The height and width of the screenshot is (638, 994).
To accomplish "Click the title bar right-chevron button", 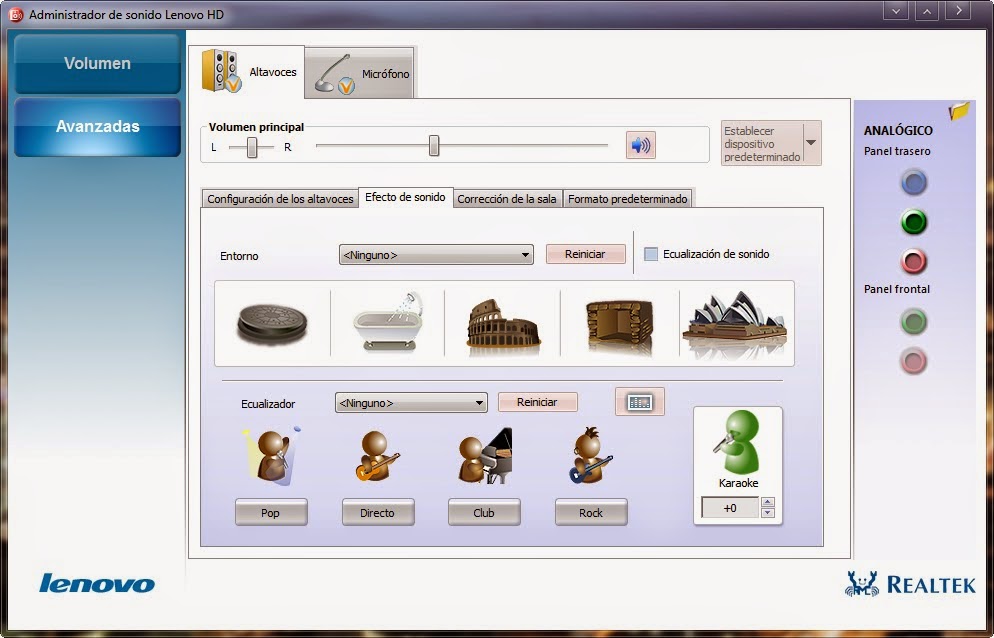I will coord(958,11).
